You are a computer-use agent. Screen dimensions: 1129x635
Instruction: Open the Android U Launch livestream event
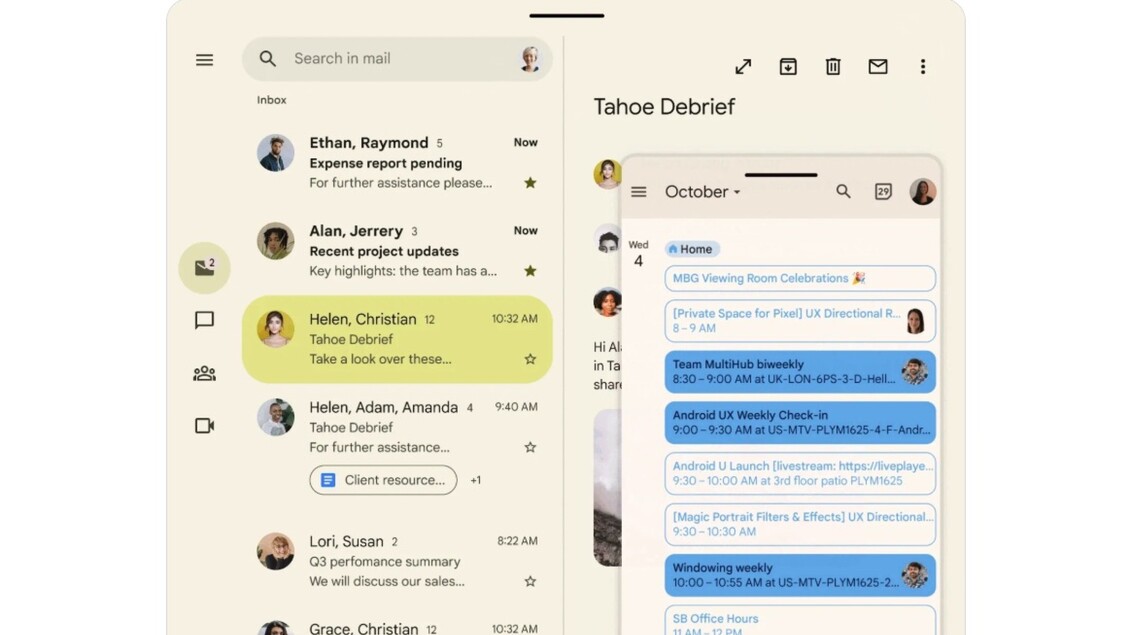[800, 473]
